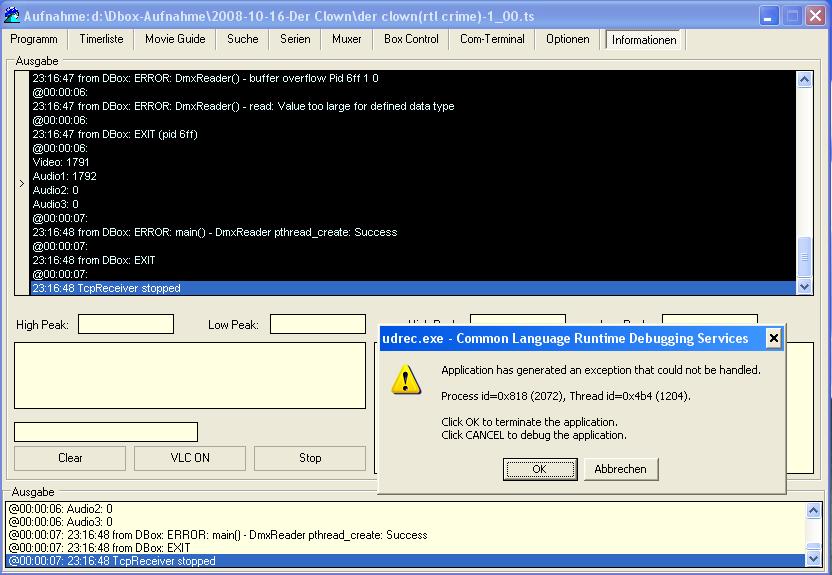Switch to the Timerliste tab

click(101, 39)
